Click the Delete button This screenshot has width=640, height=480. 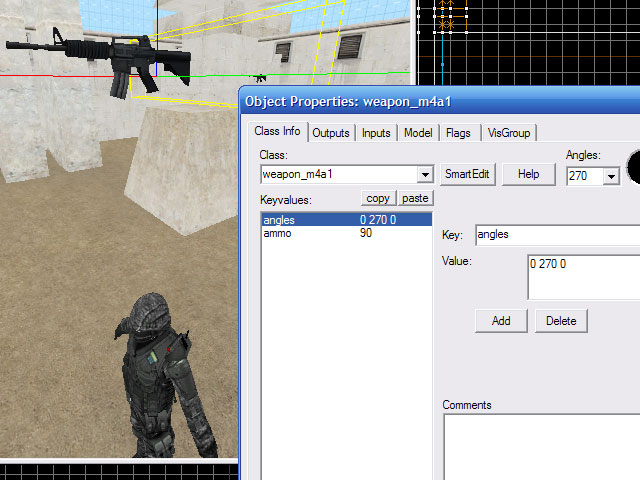tap(561, 321)
